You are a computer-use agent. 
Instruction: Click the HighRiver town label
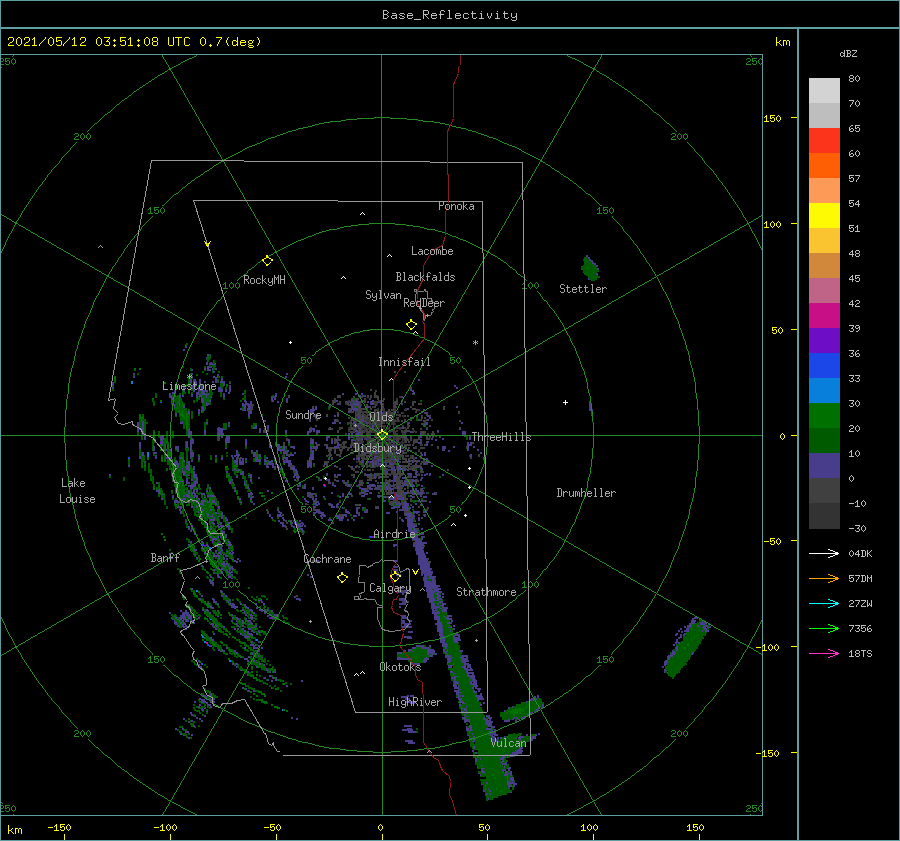click(415, 702)
